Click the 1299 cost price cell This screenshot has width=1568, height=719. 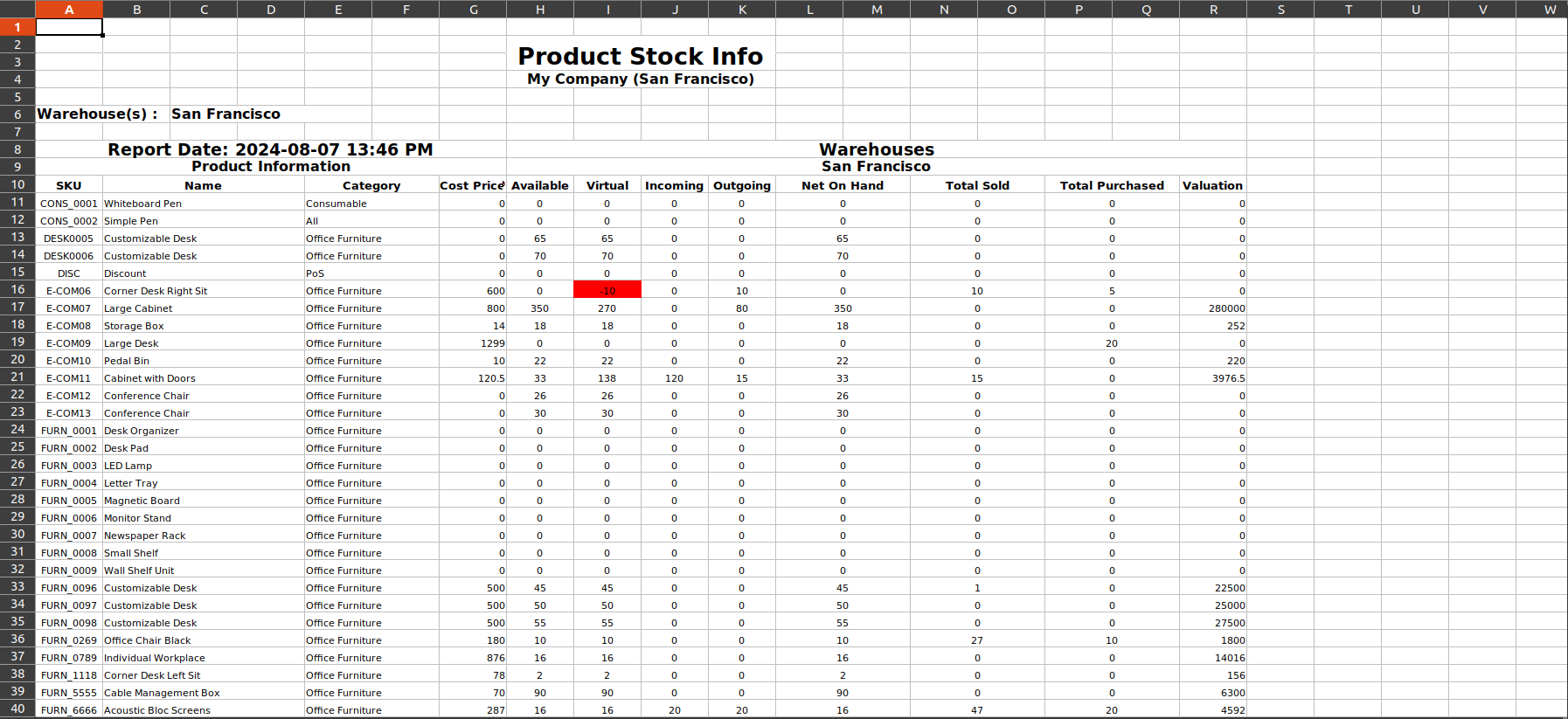click(473, 342)
